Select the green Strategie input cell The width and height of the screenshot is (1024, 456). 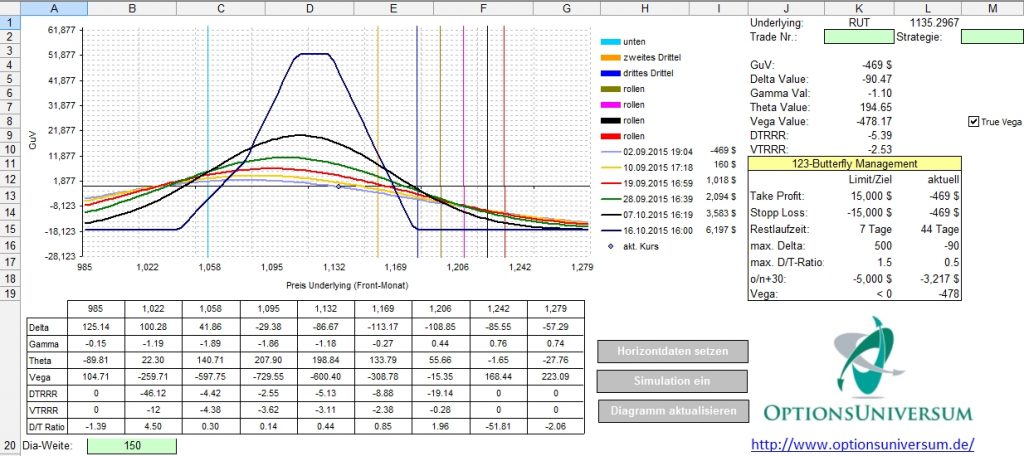click(x=990, y=37)
